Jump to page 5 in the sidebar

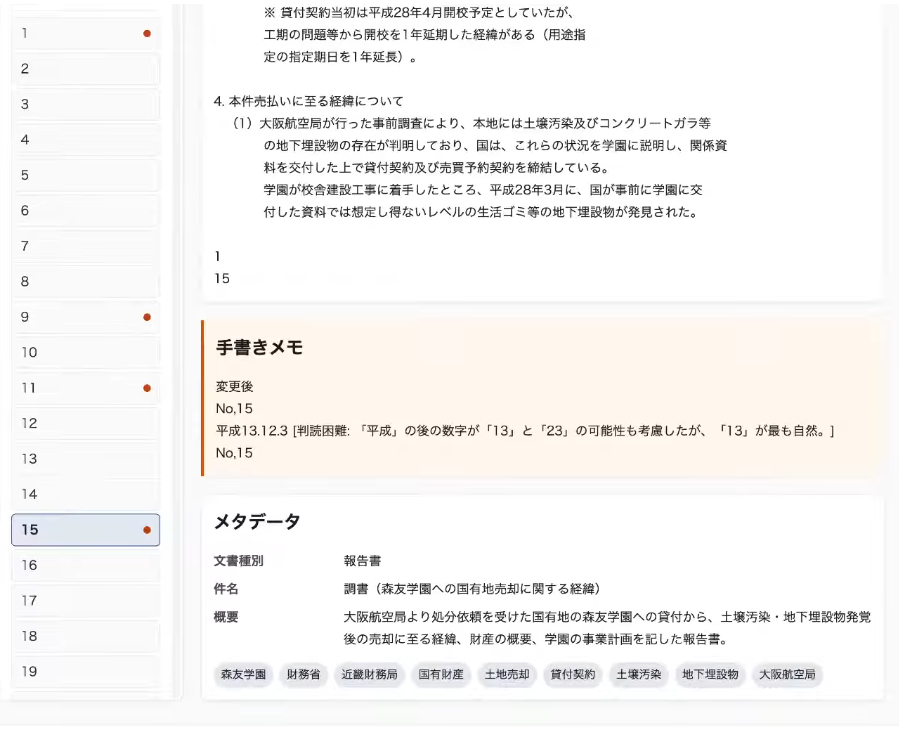pos(85,175)
